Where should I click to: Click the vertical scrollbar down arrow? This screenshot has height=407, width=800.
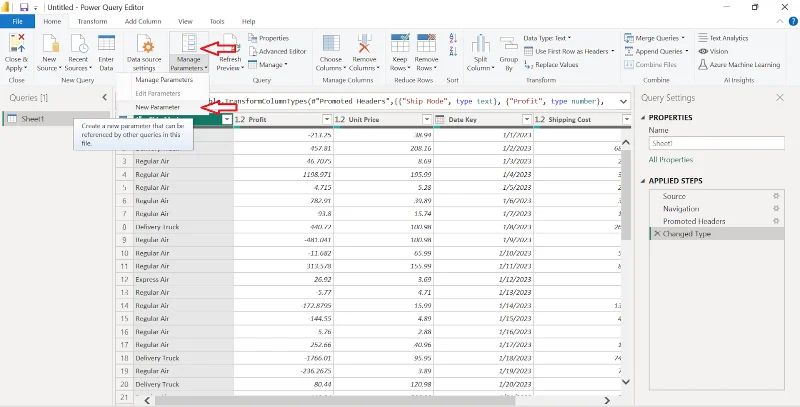pyautogui.click(x=626, y=381)
